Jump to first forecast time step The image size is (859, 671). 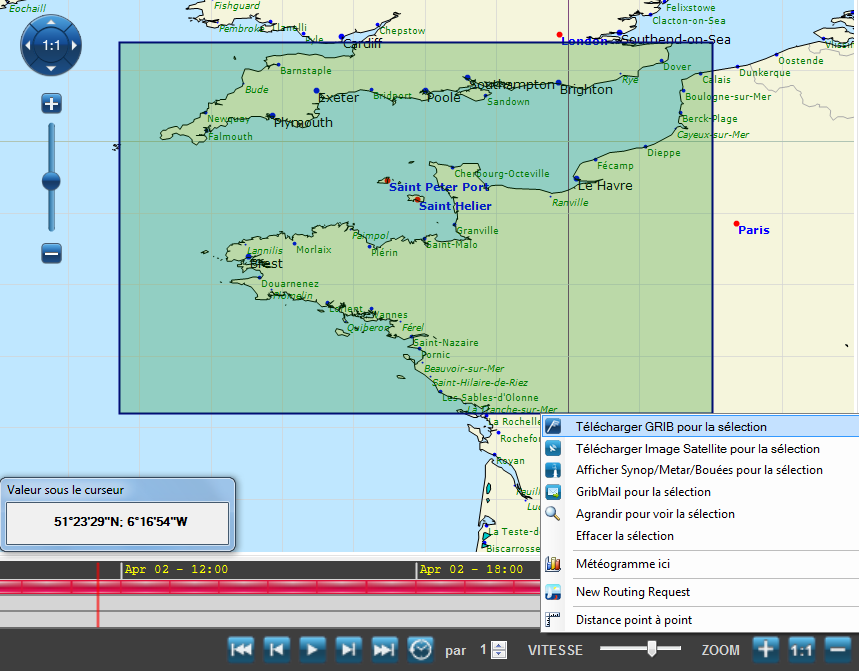click(241, 649)
